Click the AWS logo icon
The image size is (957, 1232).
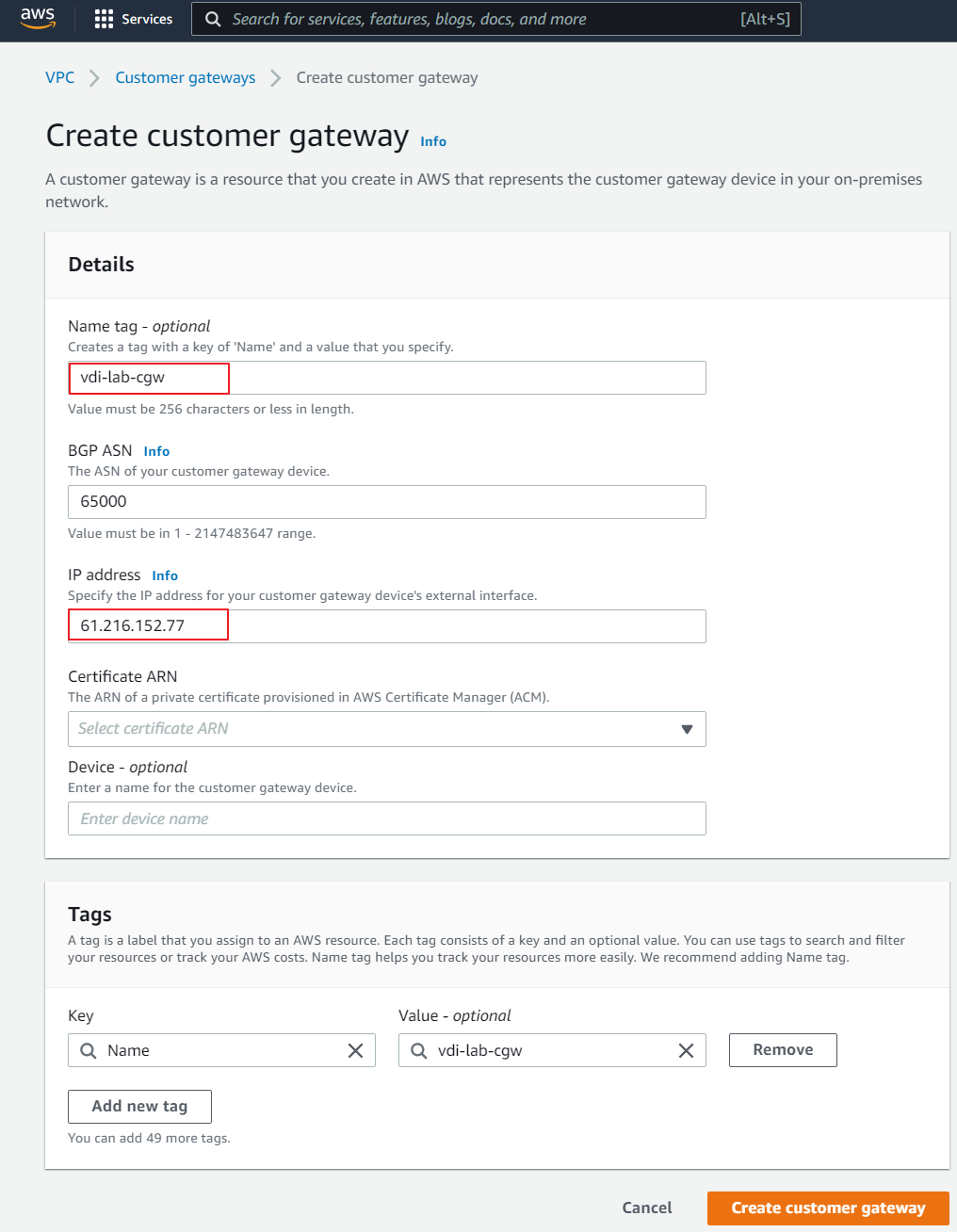(38, 19)
